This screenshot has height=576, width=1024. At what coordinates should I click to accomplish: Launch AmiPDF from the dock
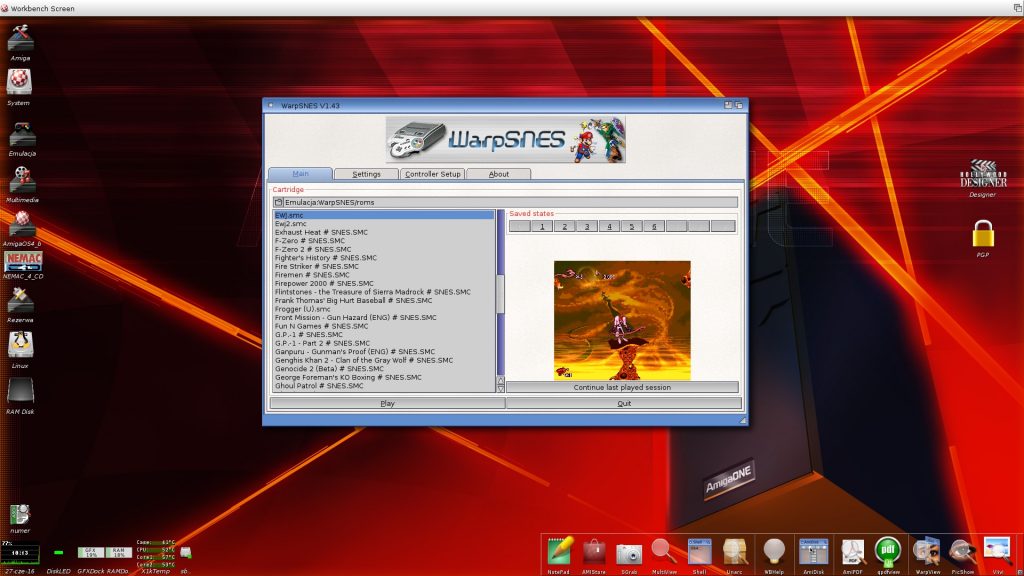coord(852,552)
